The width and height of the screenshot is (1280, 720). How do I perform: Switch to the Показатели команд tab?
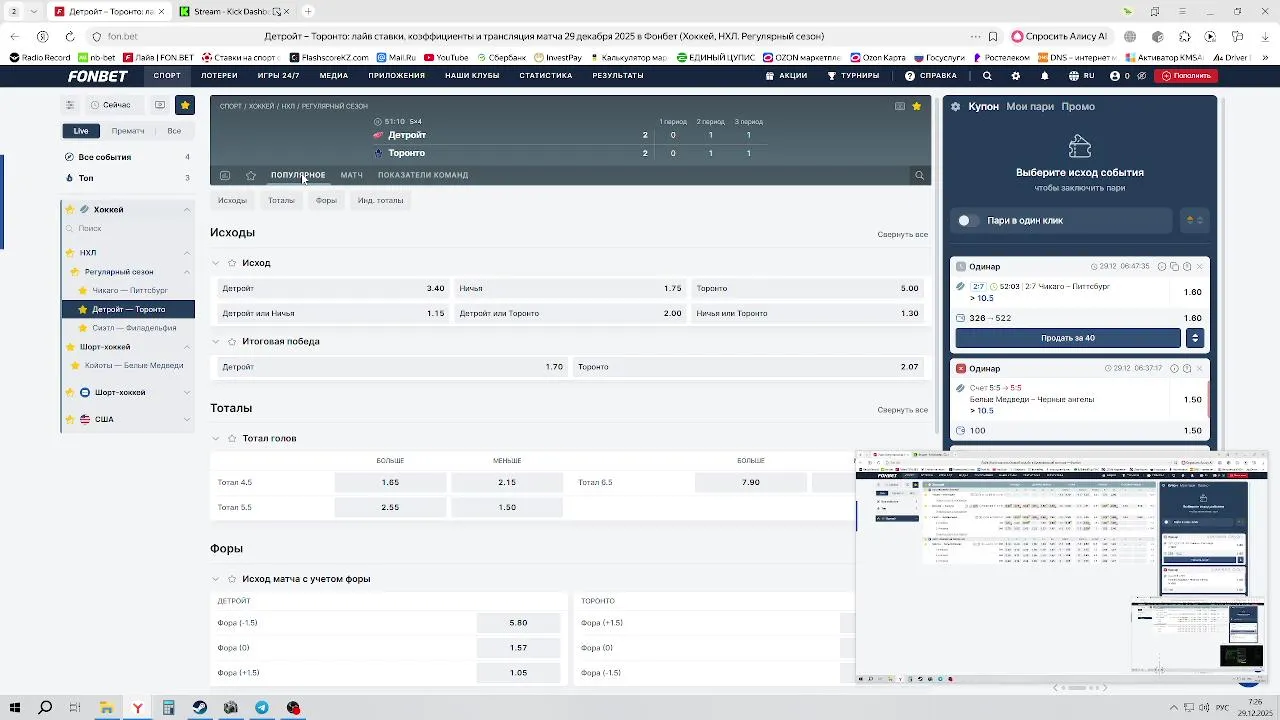423,175
